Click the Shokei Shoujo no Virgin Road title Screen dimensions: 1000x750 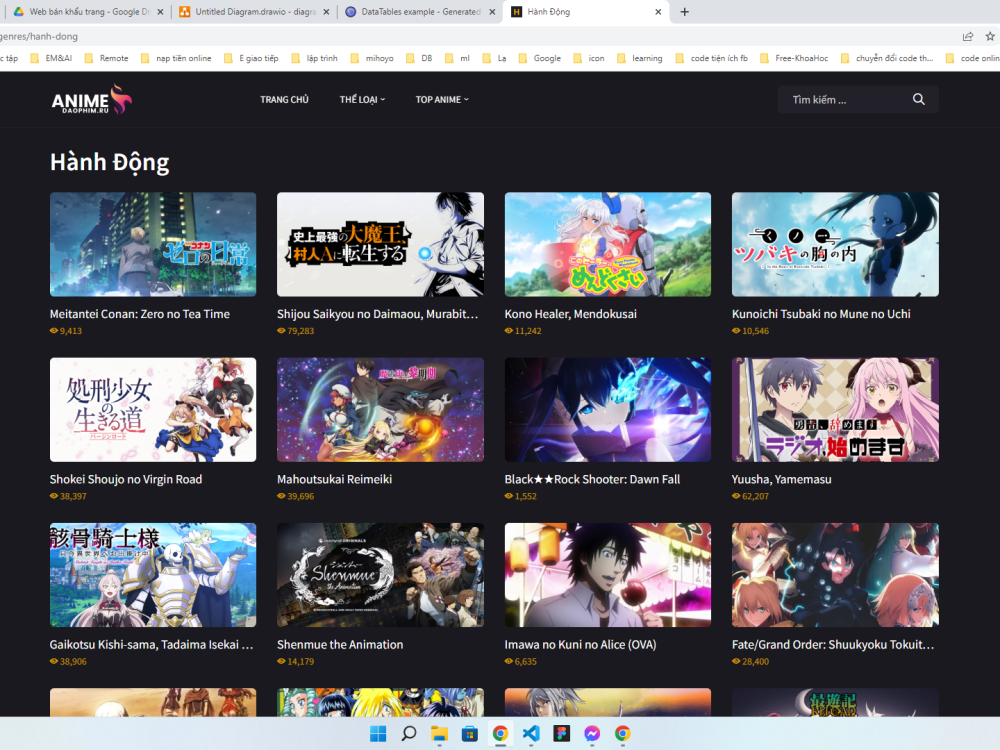tap(126, 479)
